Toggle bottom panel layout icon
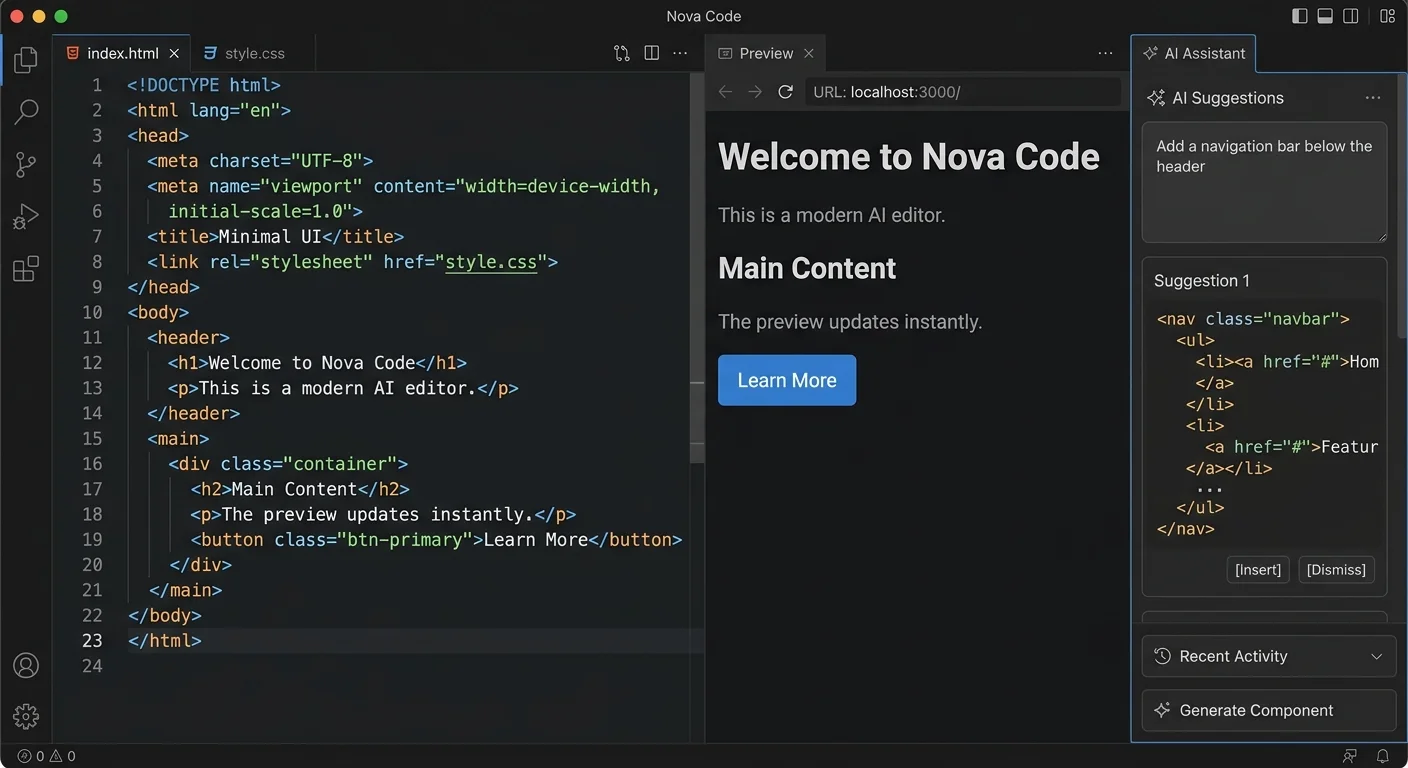The height and width of the screenshot is (768, 1408). point(1326,16)
